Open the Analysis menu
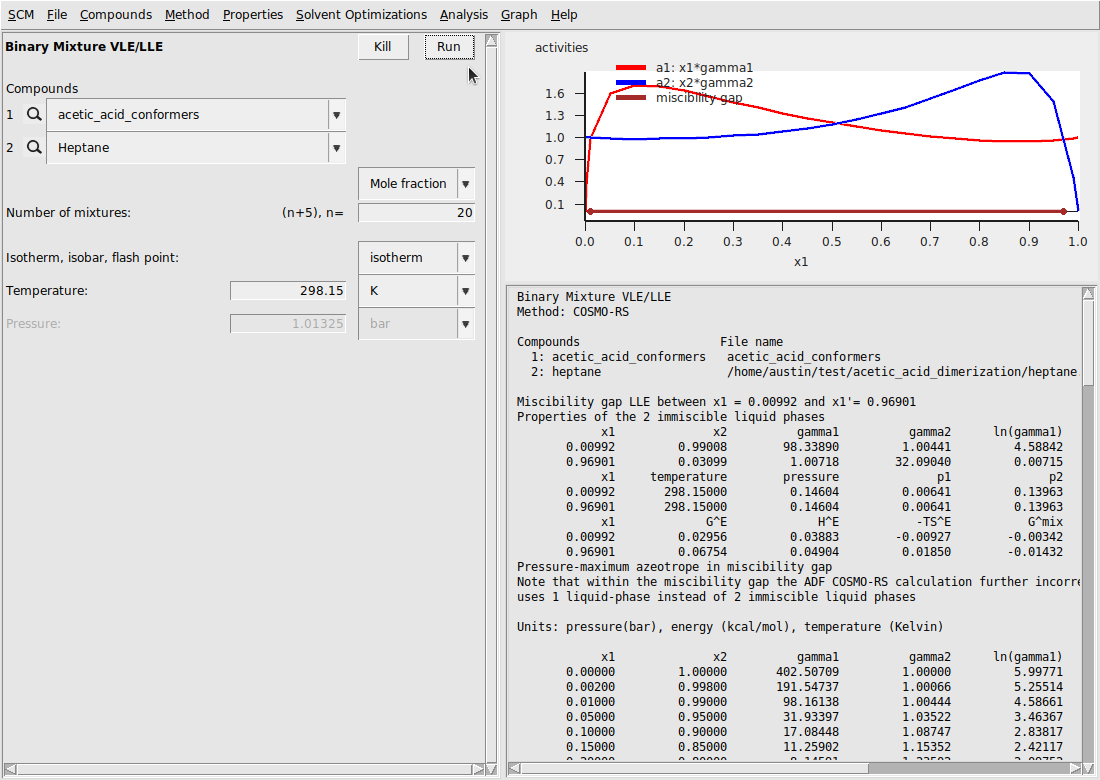 464,15
